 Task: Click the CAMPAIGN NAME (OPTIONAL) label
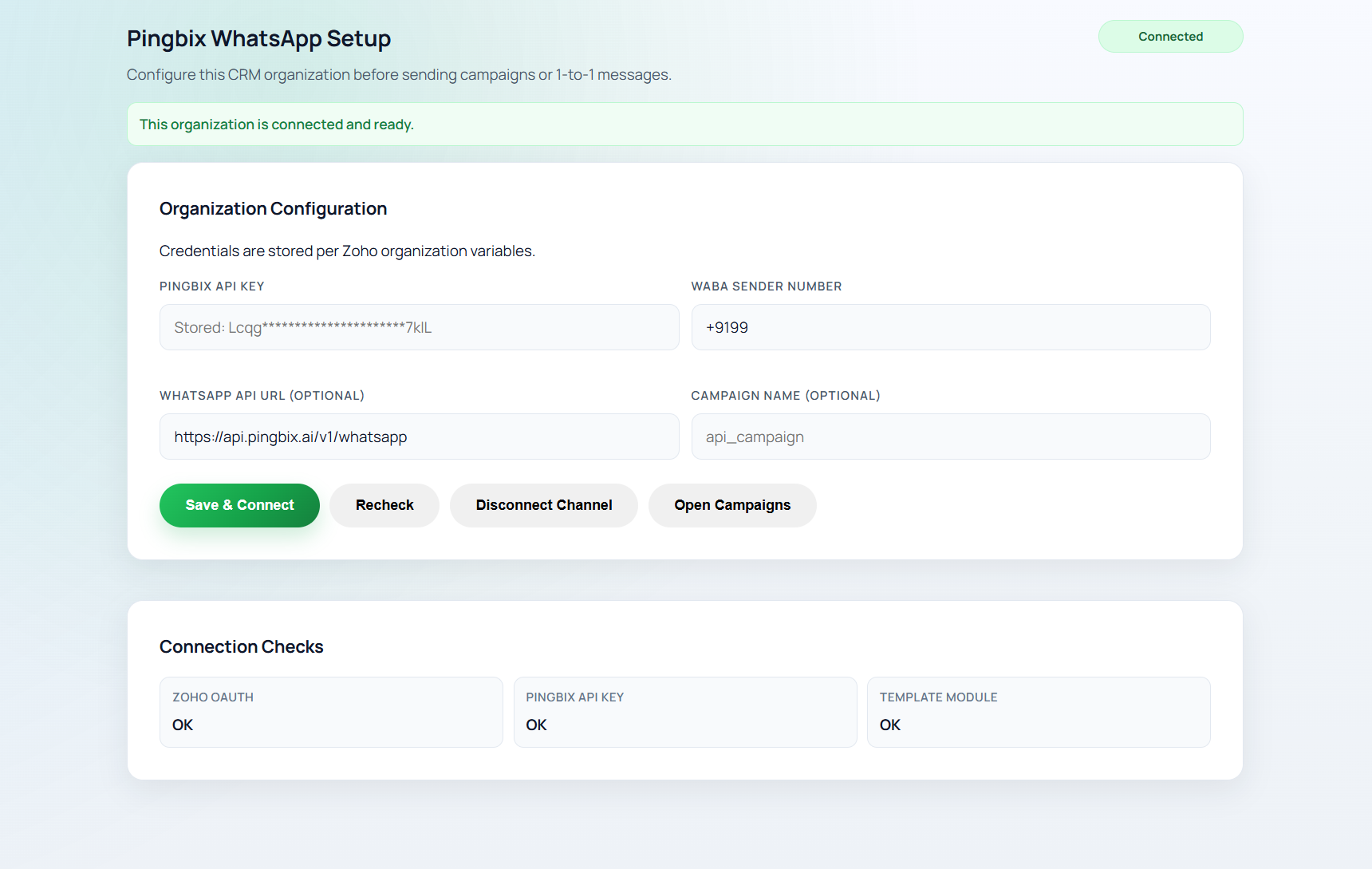click(785, 396)
